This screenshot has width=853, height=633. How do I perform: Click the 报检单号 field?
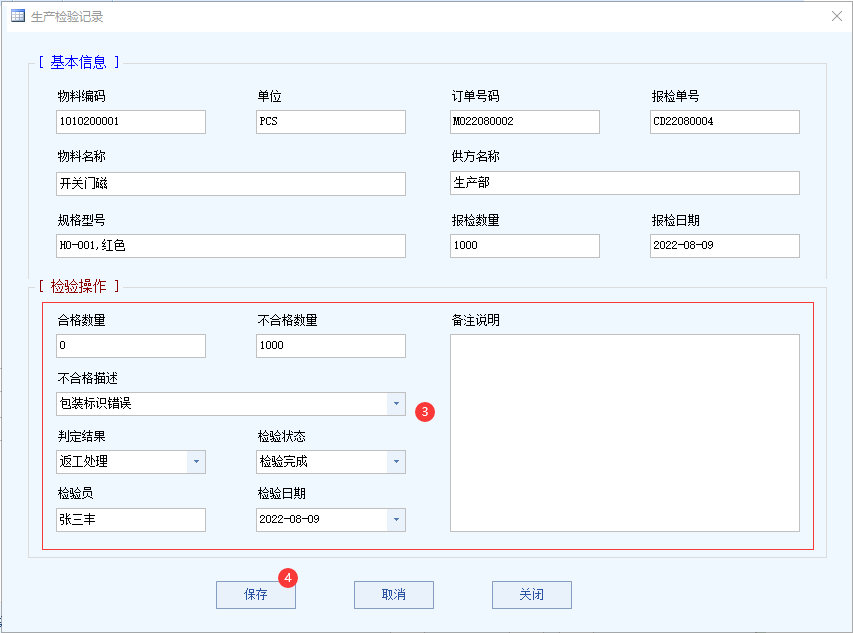(x=724, y=122)
